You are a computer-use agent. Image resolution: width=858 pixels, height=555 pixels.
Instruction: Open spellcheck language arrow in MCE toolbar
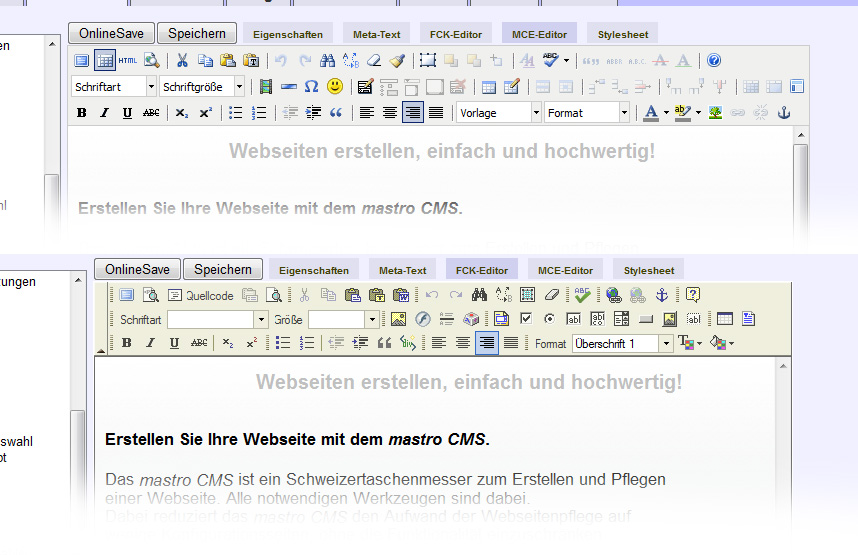[566, 60]
